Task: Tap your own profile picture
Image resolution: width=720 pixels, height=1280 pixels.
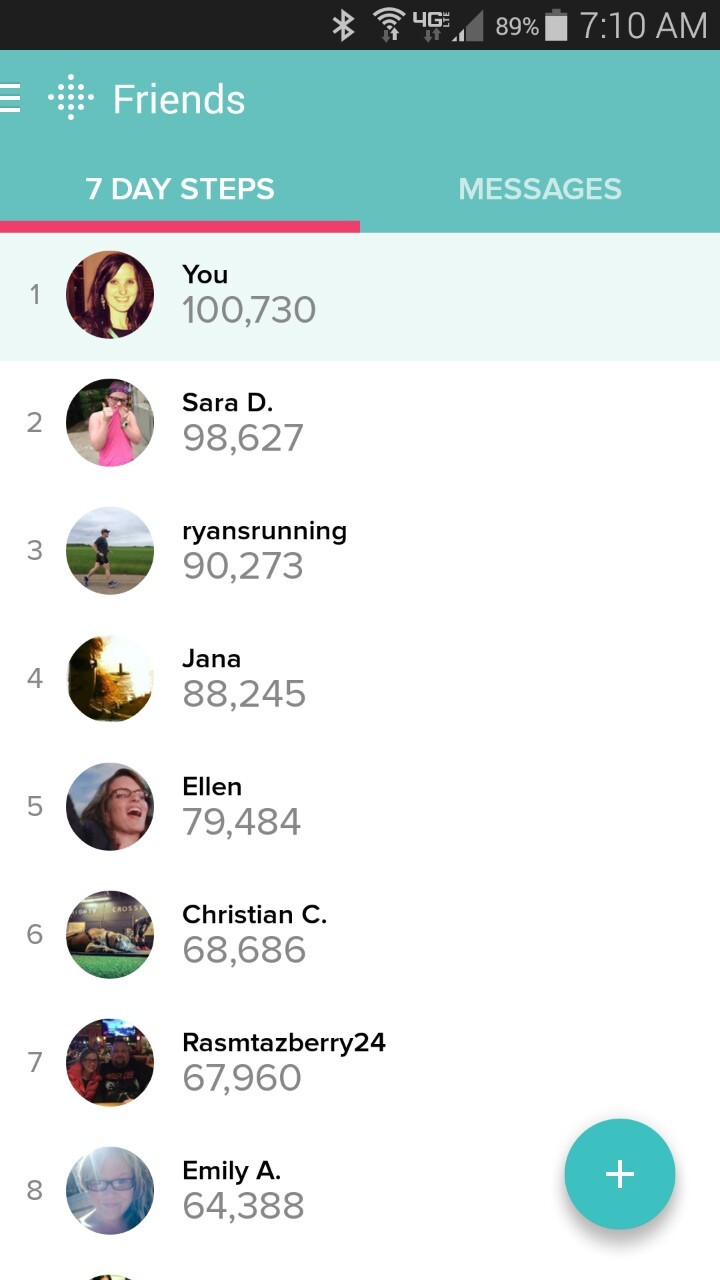Action: tap(110, 295)
